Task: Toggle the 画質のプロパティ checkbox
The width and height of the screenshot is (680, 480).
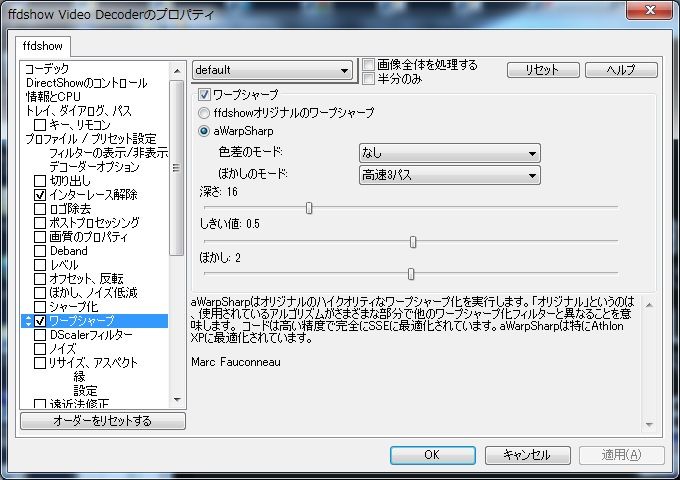Action: 40,237
